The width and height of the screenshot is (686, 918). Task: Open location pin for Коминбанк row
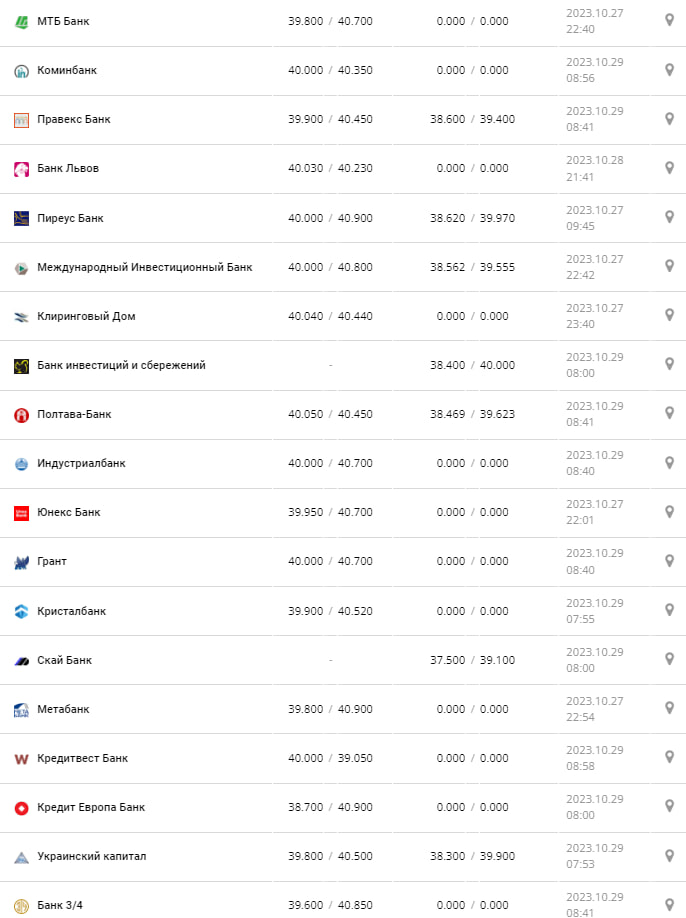670,70
